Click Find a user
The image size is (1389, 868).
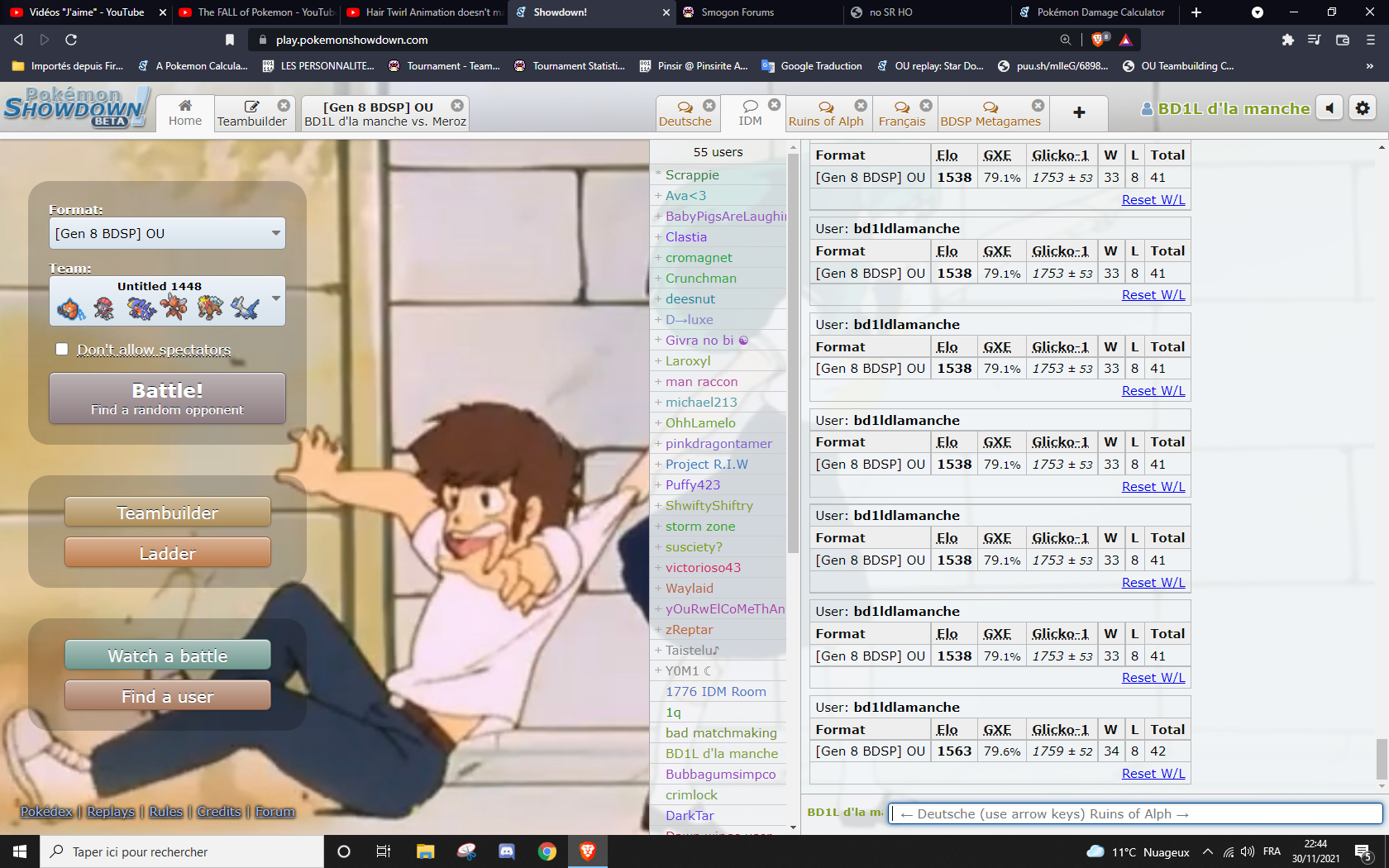[167, 696]
